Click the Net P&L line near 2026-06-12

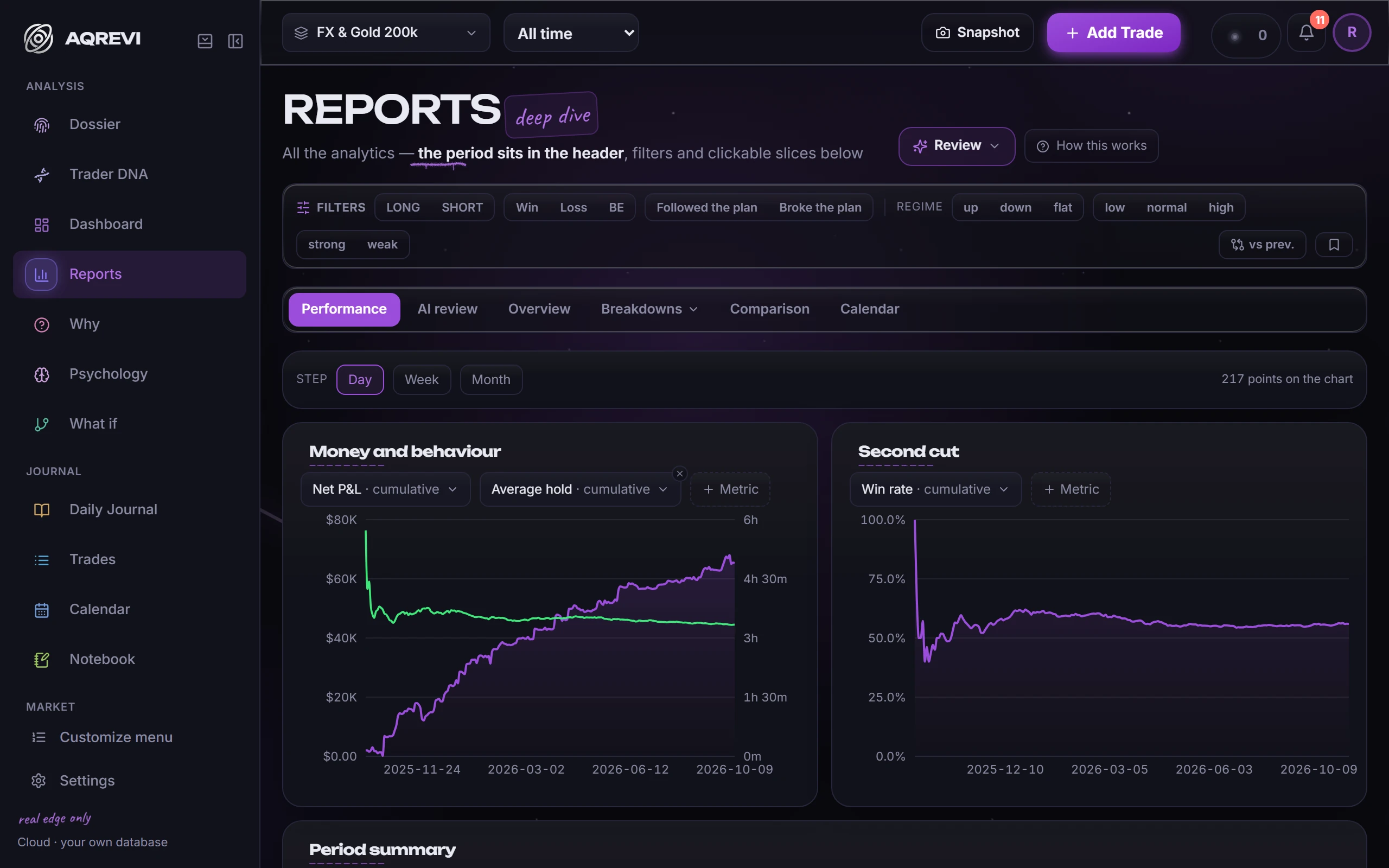coord(630,584)
